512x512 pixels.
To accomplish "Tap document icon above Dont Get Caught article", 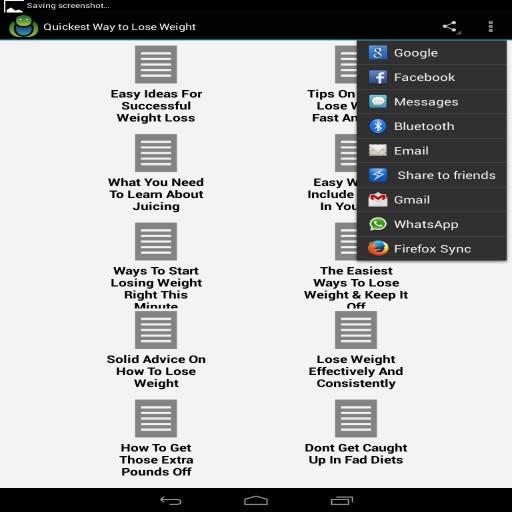I will pyautogui.click(x=356, y=418).
